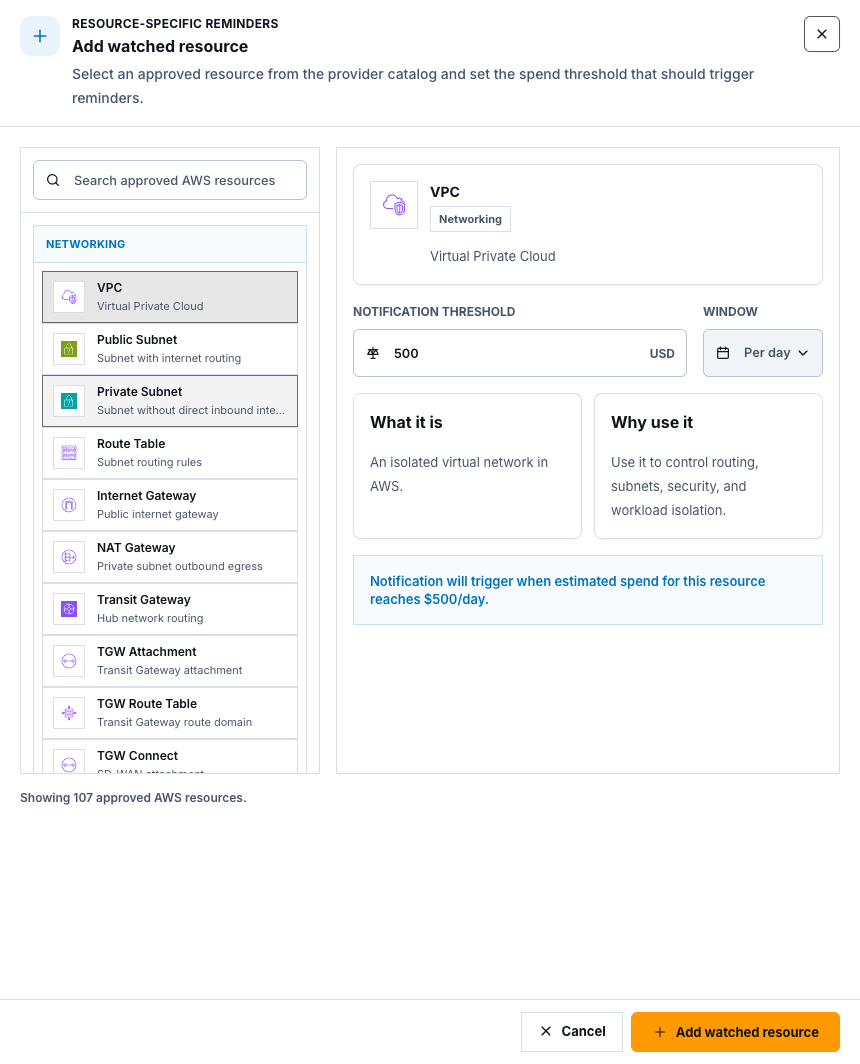Click the USD currency label
This screenshot has height=1064, width=860.
coord(662,354)
